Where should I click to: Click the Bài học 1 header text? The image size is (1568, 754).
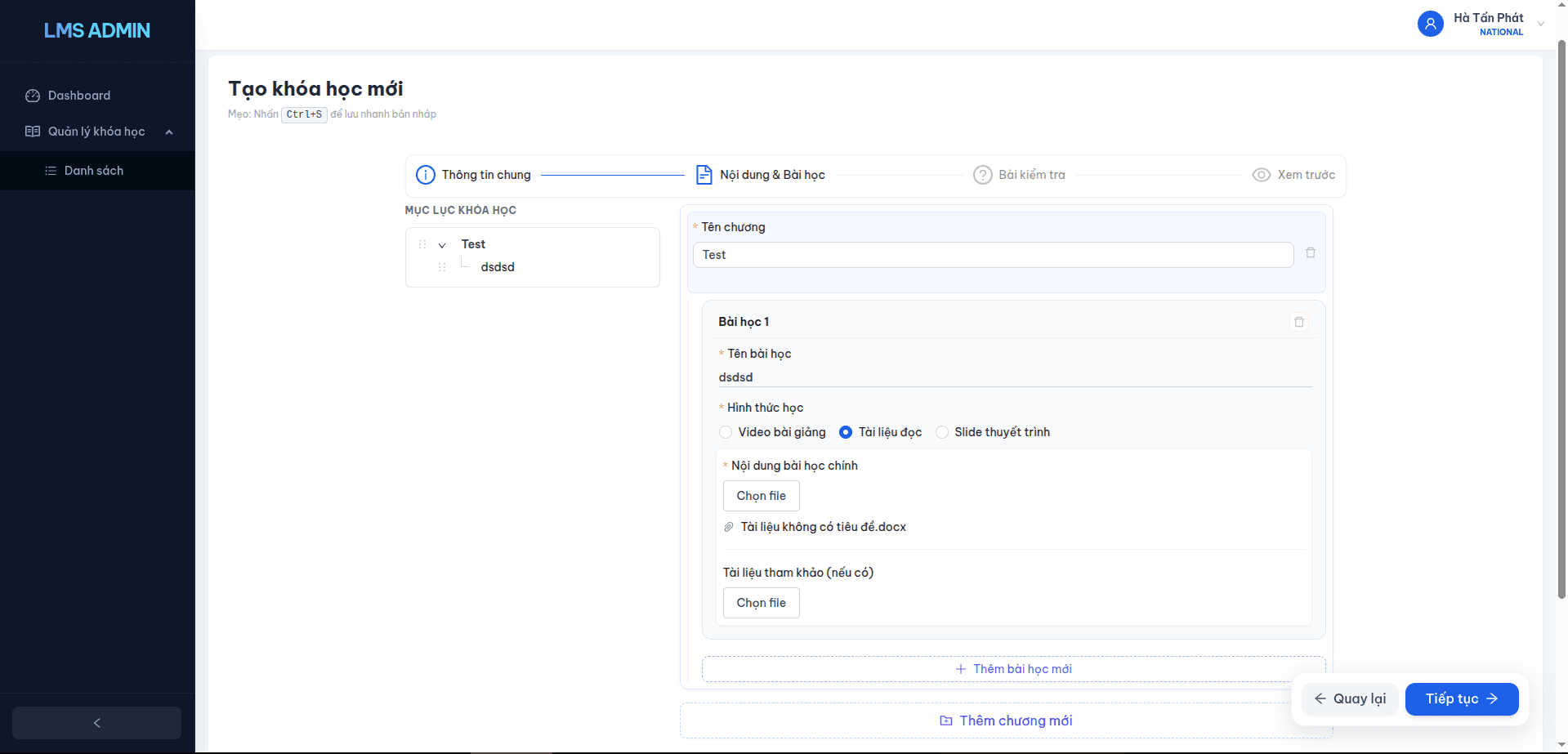pos(744,322)
